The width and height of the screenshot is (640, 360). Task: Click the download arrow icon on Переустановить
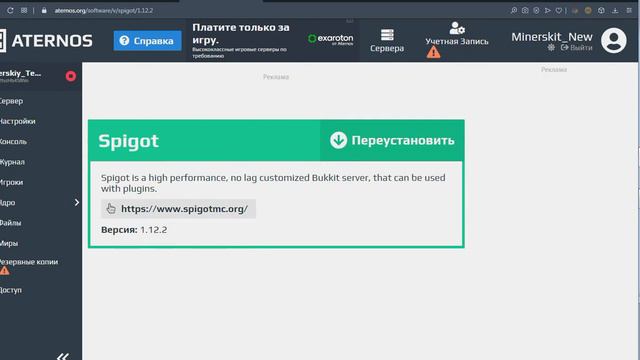click(338, 140)
